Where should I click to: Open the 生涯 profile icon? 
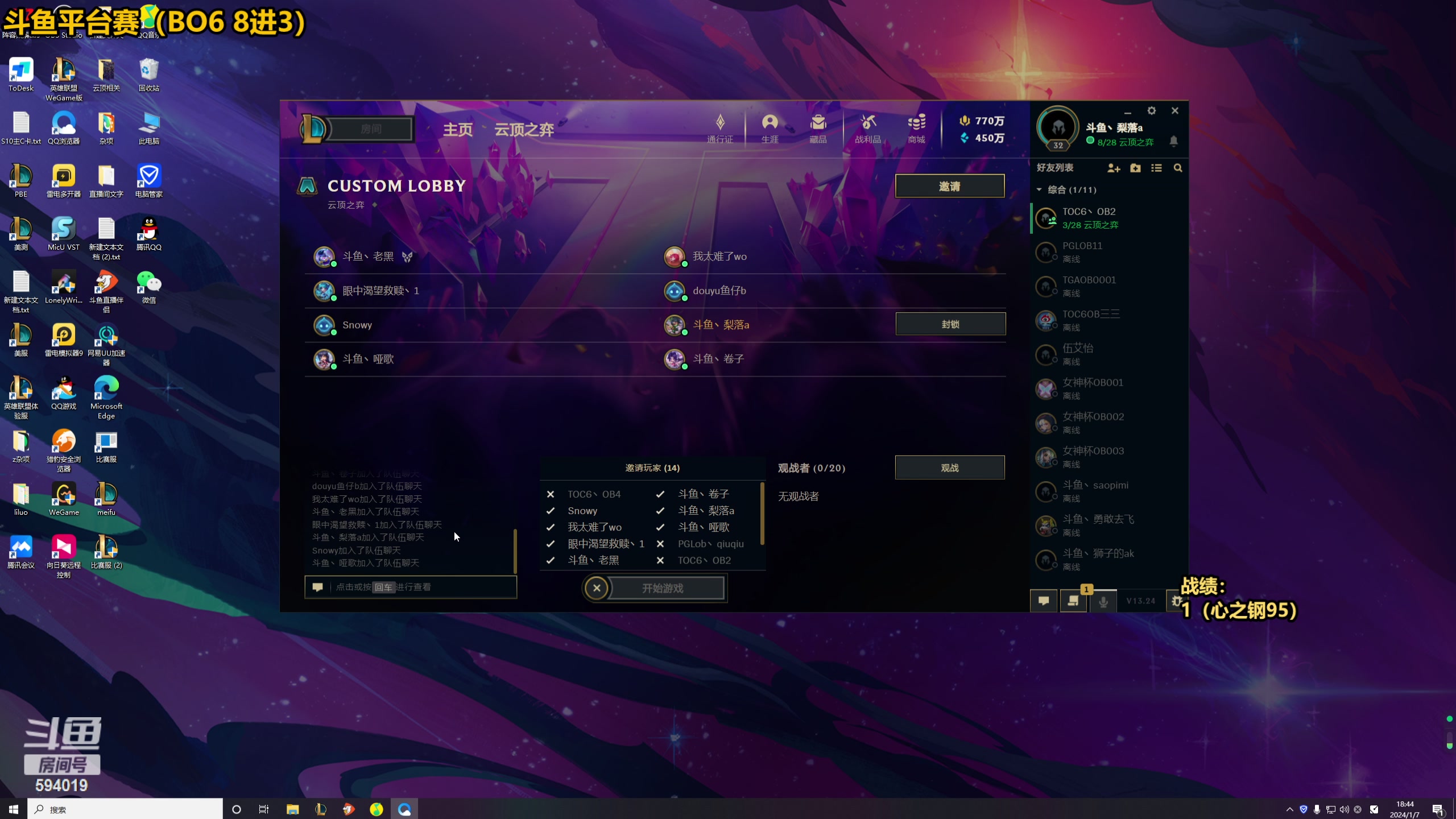point(770,129)
